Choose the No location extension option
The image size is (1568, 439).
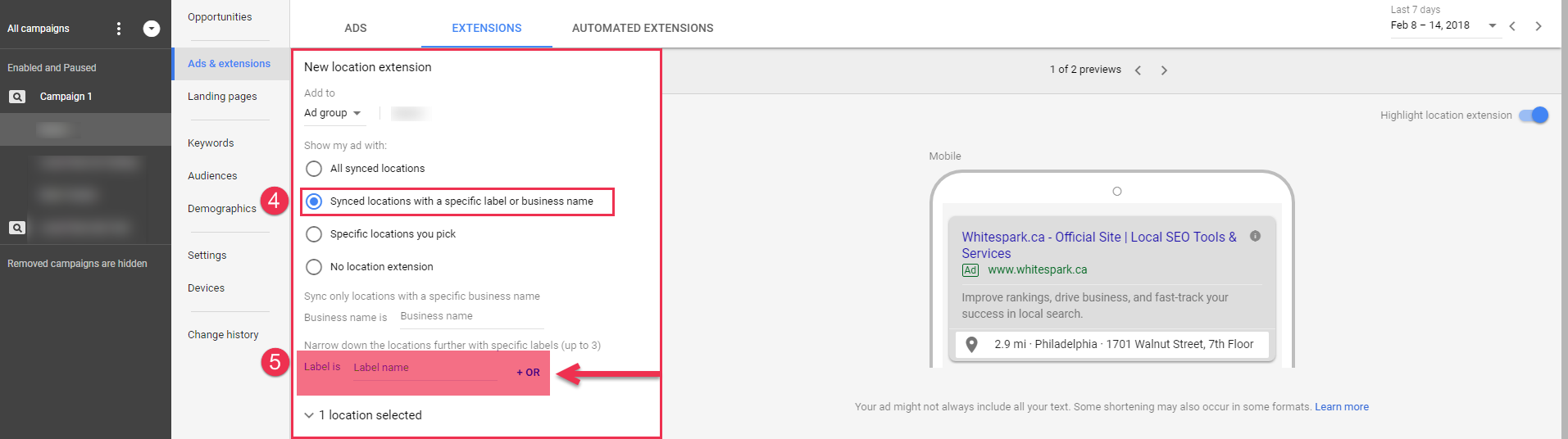pyautogui.click(x=314, y=267)
